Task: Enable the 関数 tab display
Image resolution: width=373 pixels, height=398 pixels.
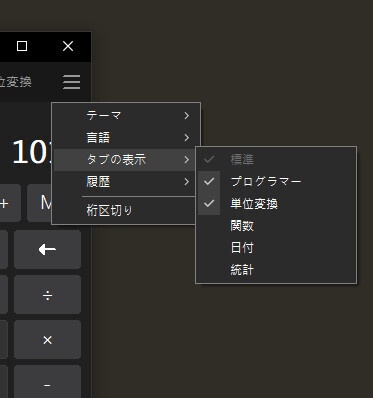Action: pyautogui.click(x=276, y=226)
